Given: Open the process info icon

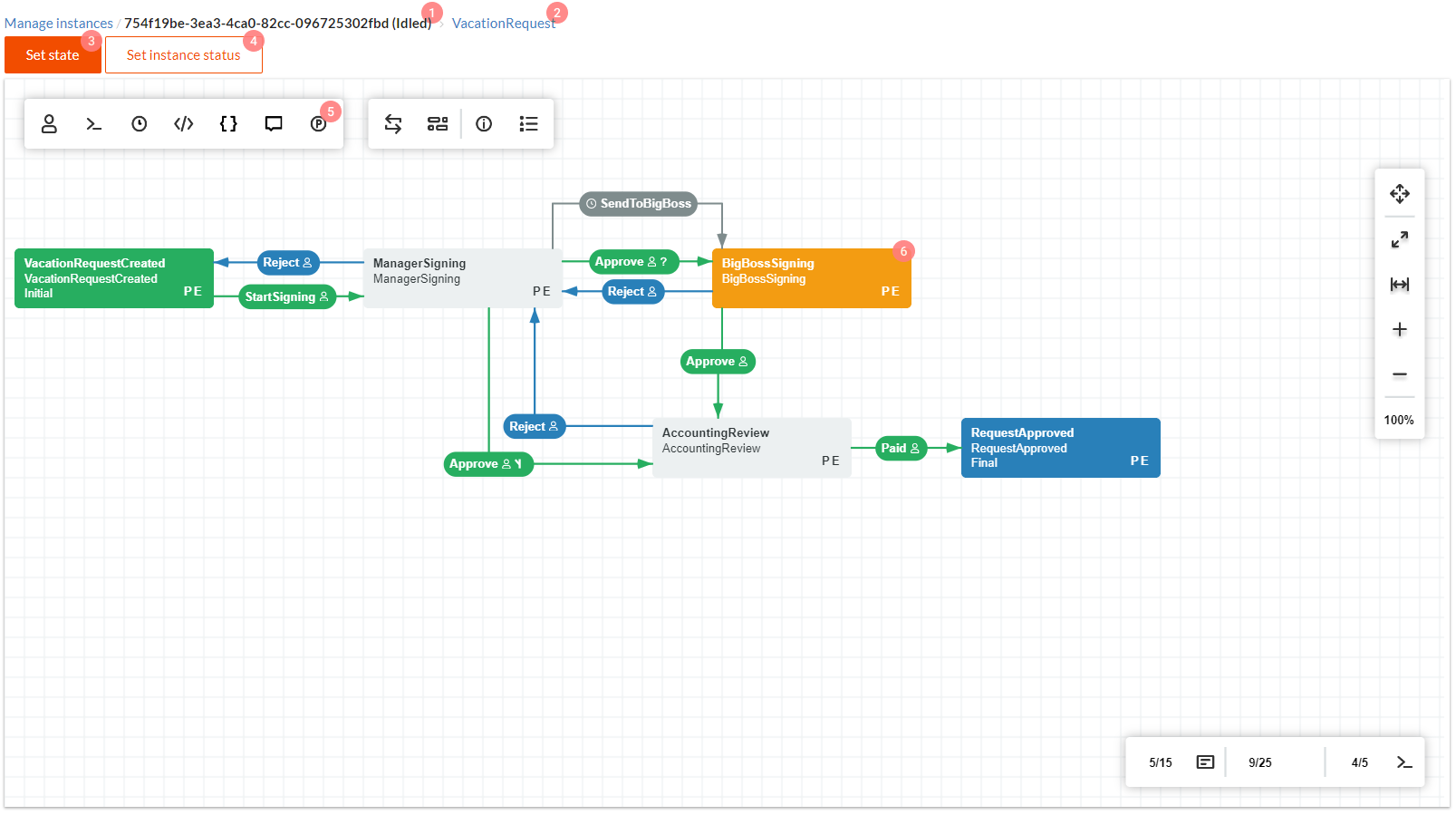Looking at the screenshot, I should point(484,124).
